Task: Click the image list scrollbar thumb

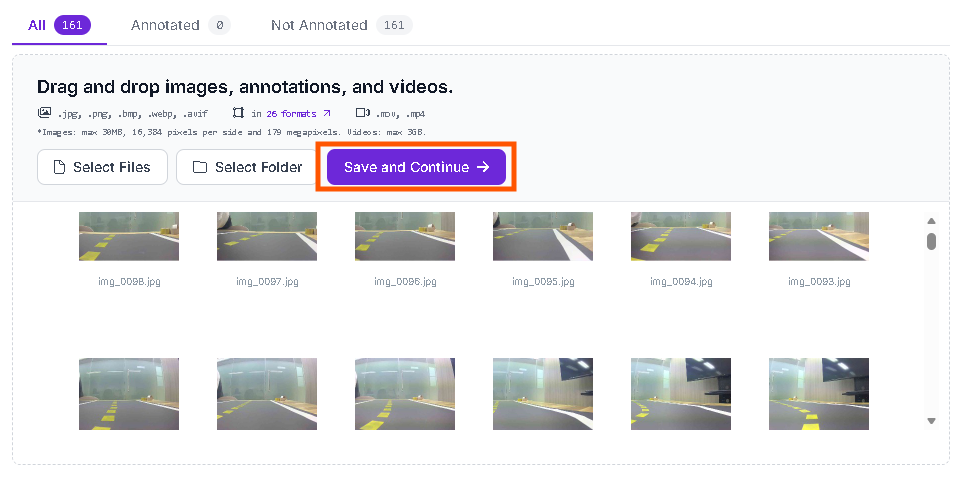Action: tap(931, 241)
